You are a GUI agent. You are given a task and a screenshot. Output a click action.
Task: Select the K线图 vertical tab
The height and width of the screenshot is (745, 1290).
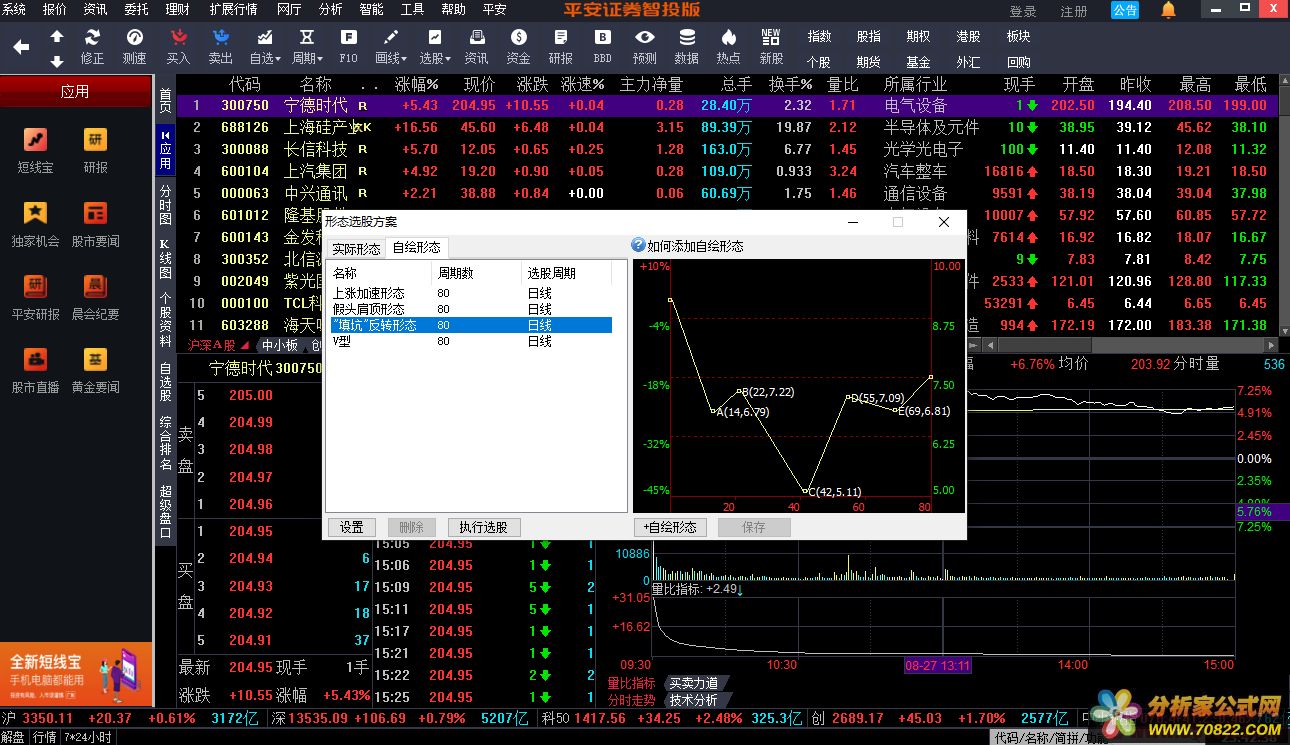pos(166,258)
